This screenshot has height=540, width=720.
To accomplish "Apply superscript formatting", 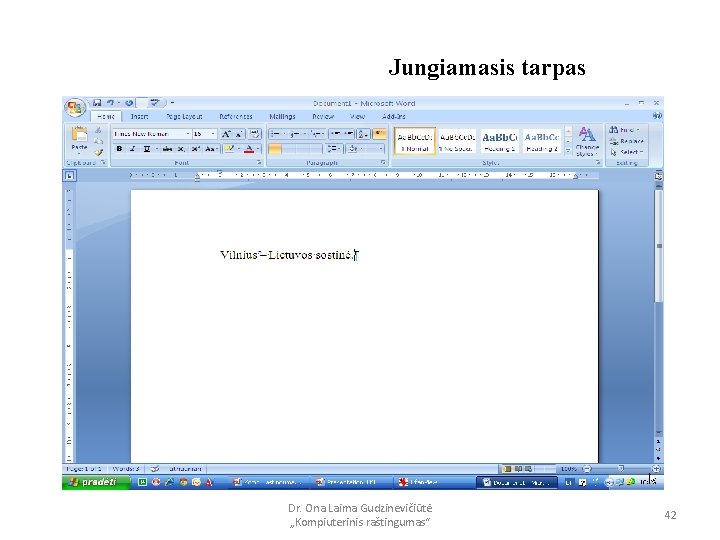I will pyautogui.click(x=196, y=149).
